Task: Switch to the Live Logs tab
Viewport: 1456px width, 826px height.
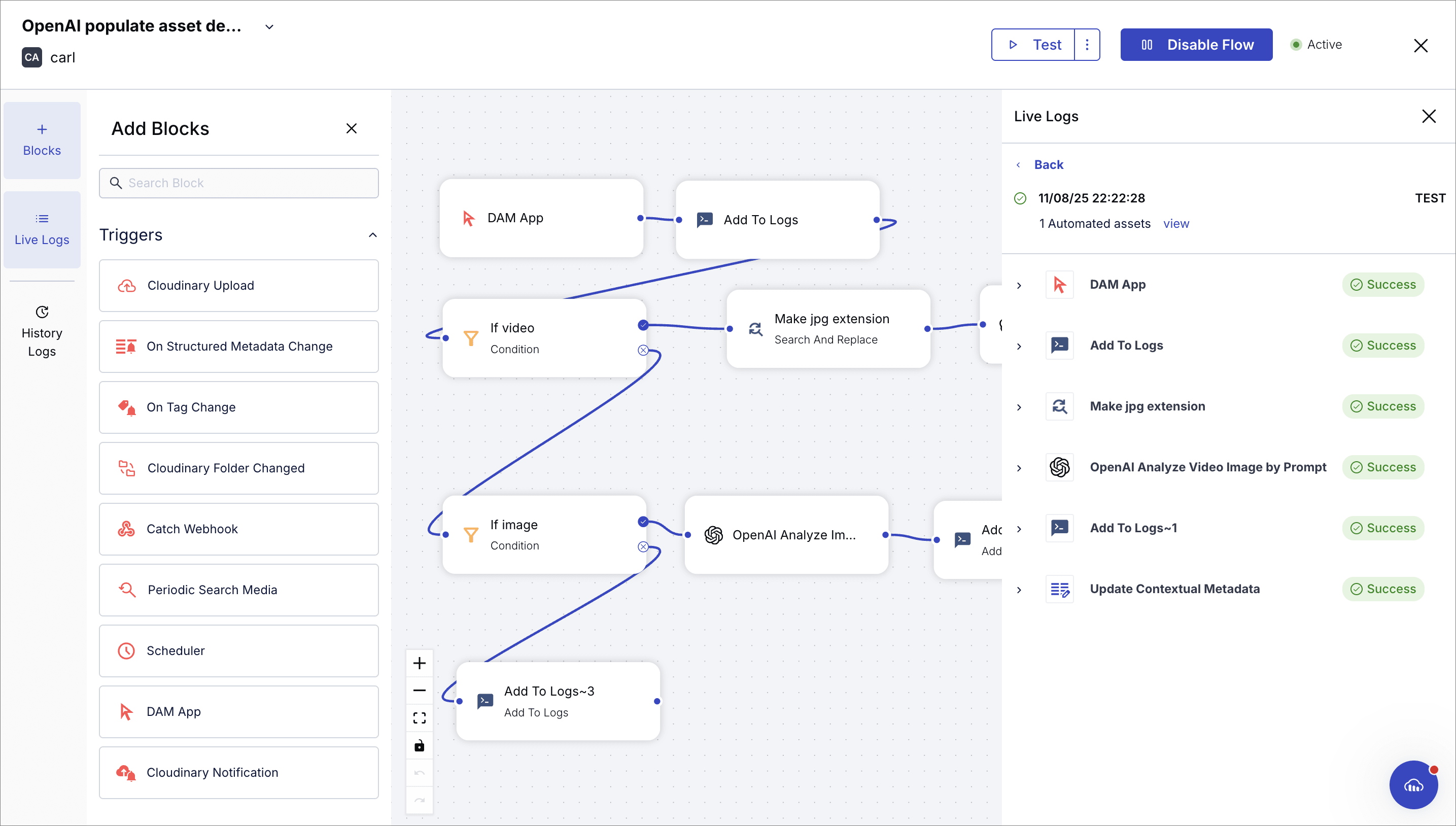Action: click(42, 229)
